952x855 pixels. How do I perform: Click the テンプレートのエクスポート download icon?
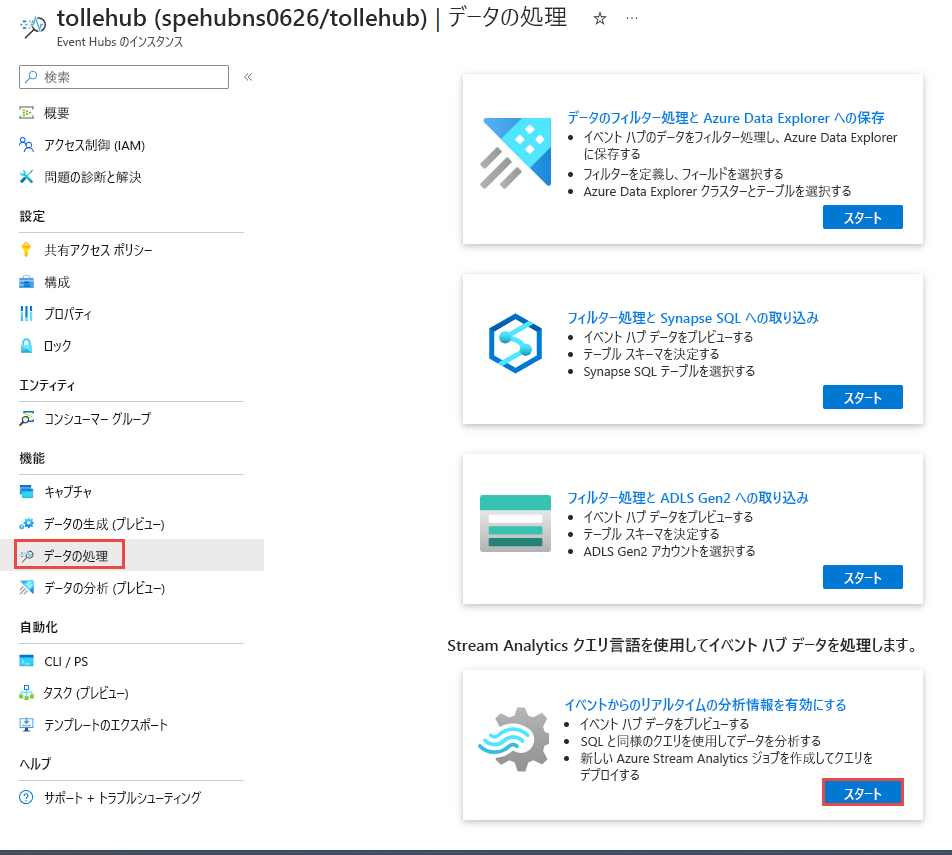click(x=26, y=724)
